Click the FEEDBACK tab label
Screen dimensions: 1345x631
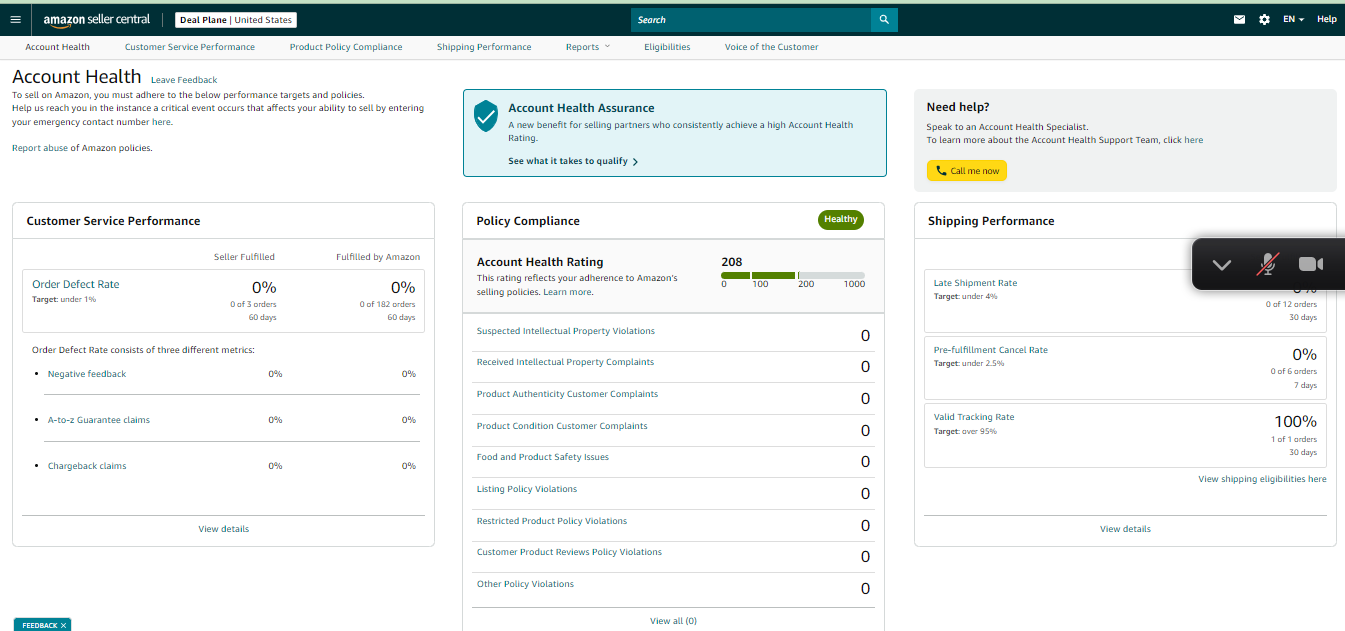[x=40, y=625]
